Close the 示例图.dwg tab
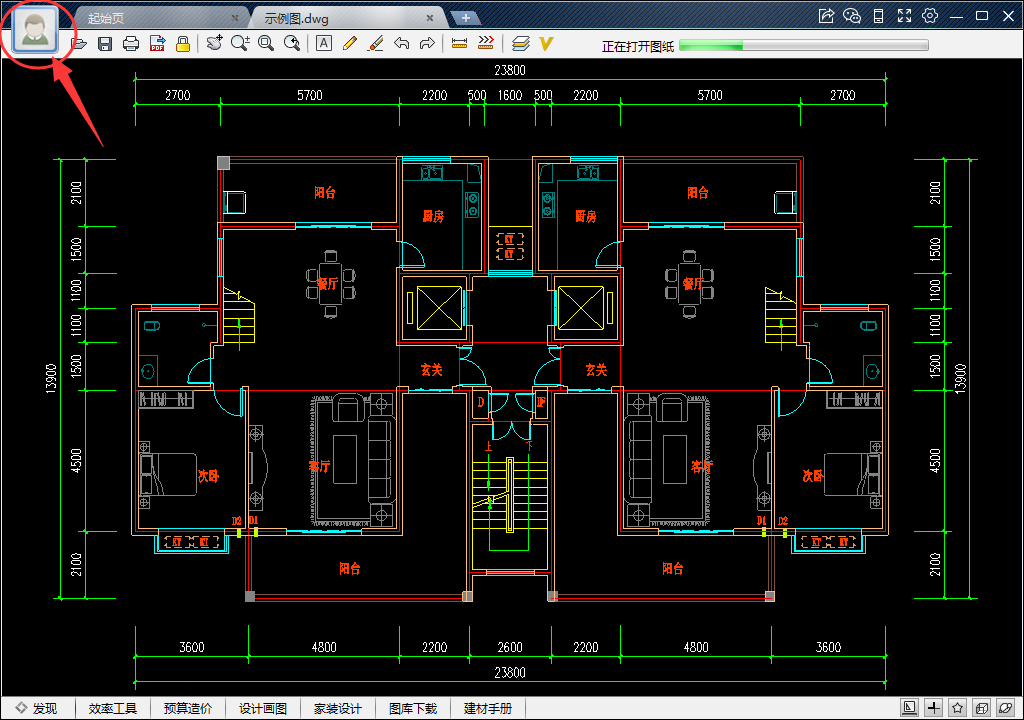The height and width of the screenshot is (720, 1024). pos(430,18)
